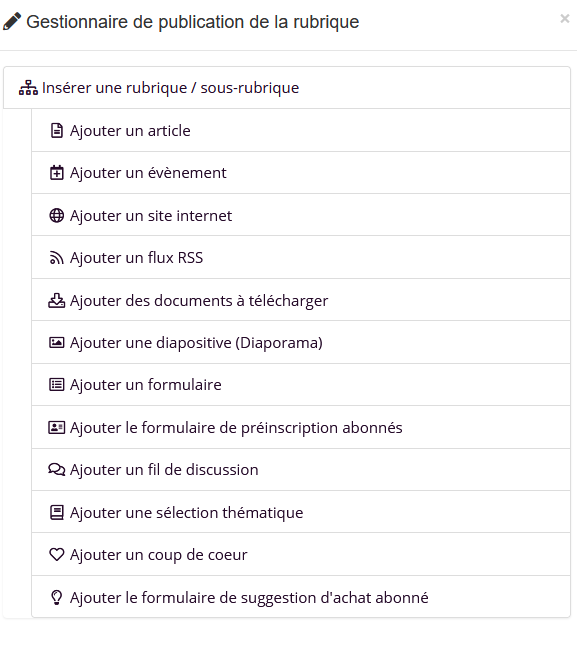Open Ajouter un formulaire option
The width and height of the screenshot is (577, 645).
pyautogui.click(x=301, y=385)
